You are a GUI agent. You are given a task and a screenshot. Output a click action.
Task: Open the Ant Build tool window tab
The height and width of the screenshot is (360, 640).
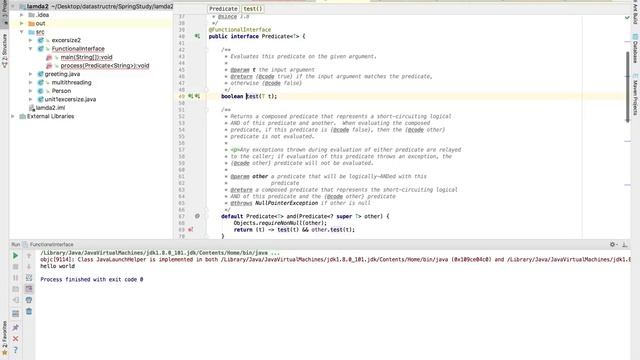(636, 12)
